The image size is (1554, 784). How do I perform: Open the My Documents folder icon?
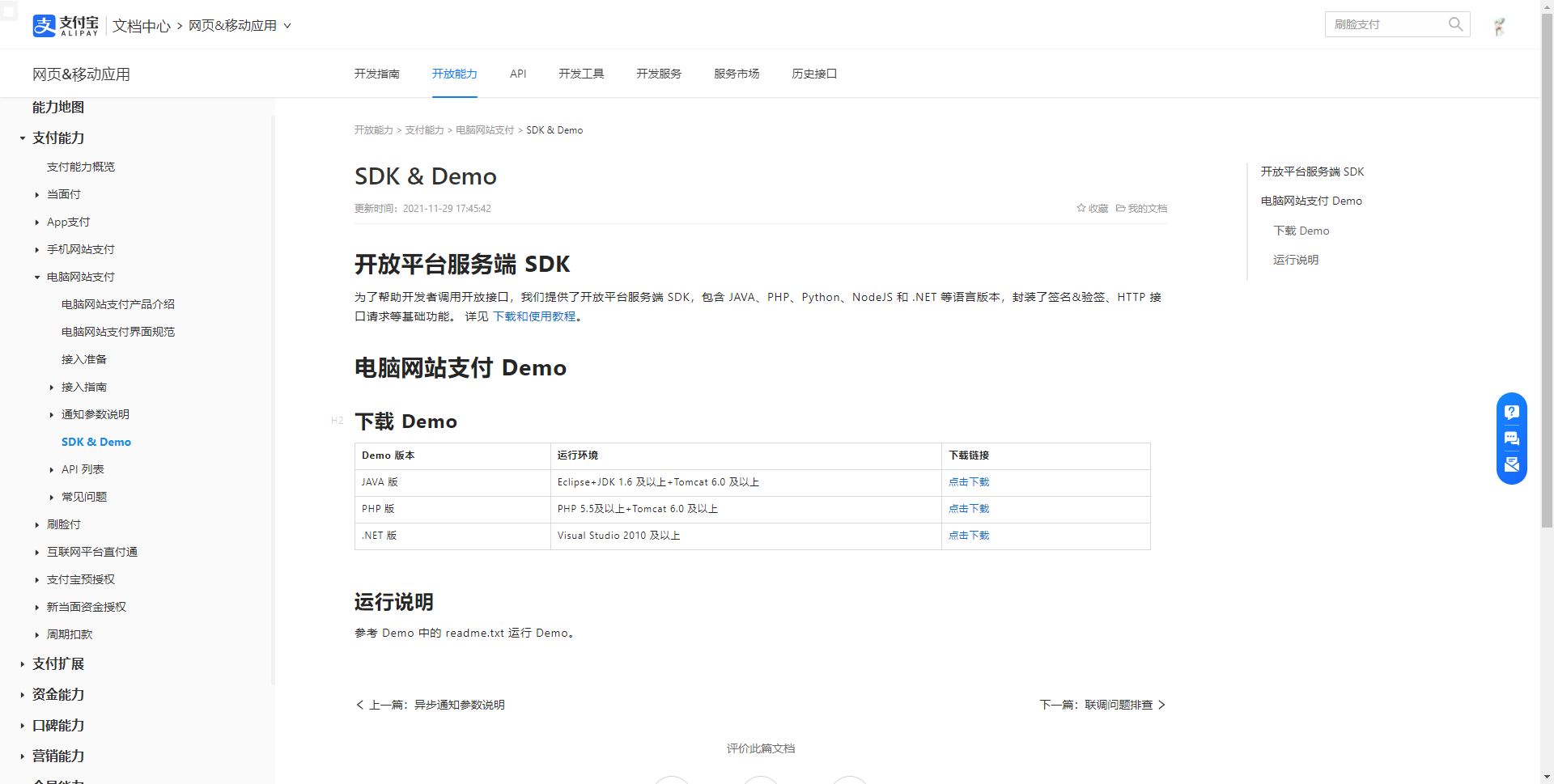[1120, 208]
